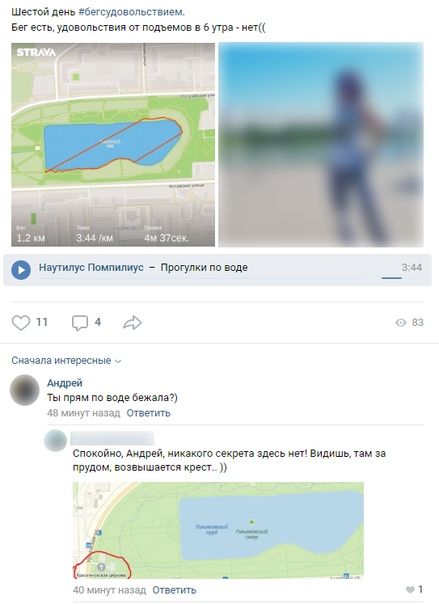Like the post with the heart icon
Screen dimensions: 439x604
coord(21,322)
